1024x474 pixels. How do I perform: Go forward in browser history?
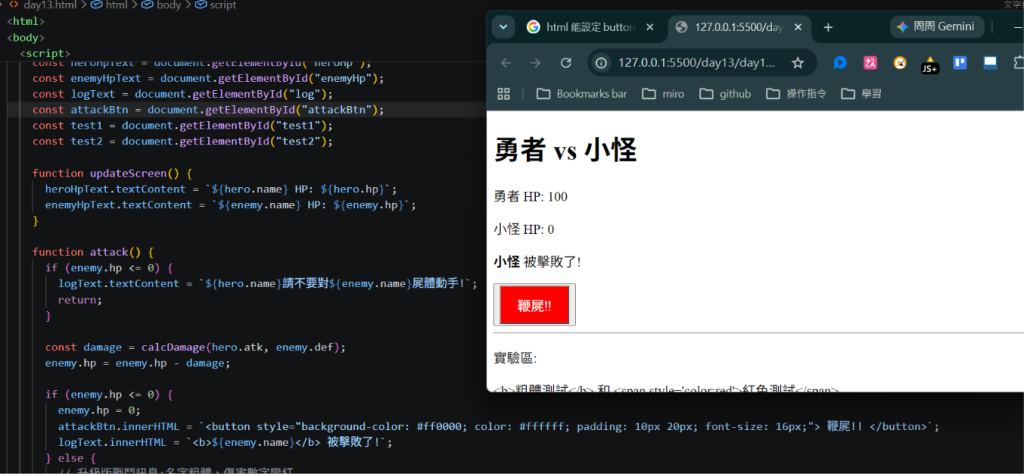tap(536, 63)
